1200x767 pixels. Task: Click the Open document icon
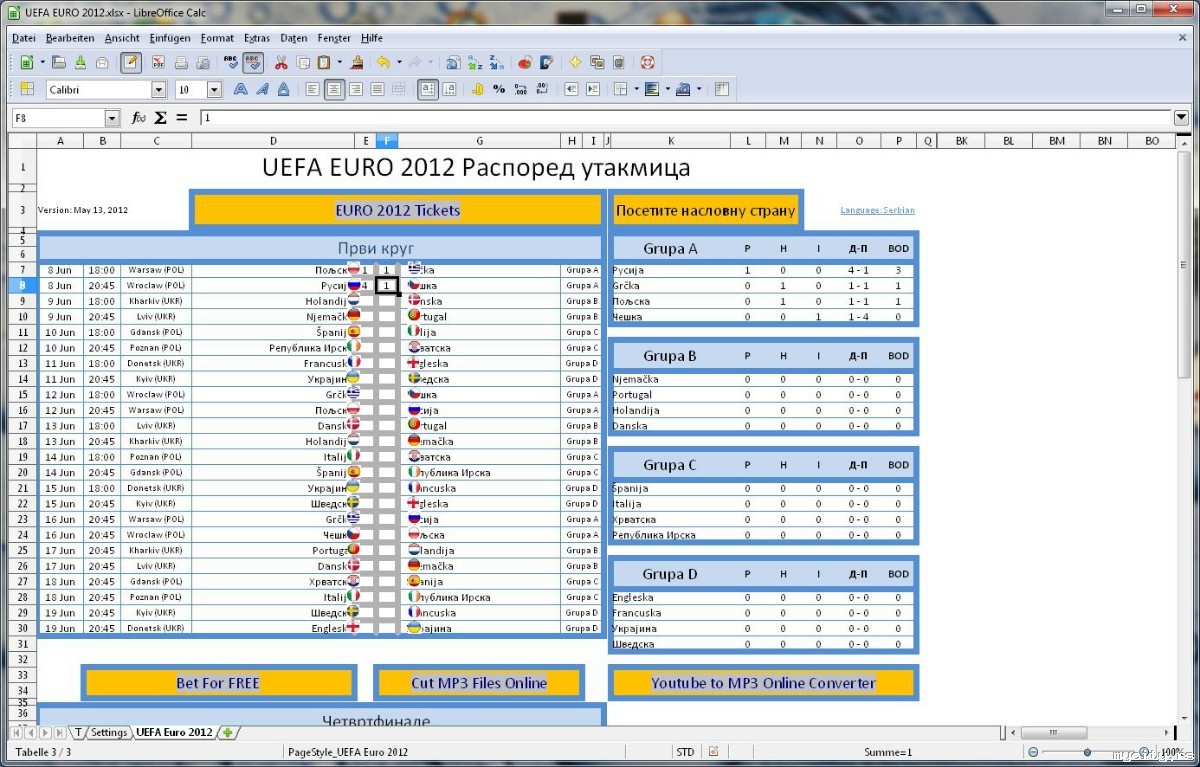pos(59,62)
